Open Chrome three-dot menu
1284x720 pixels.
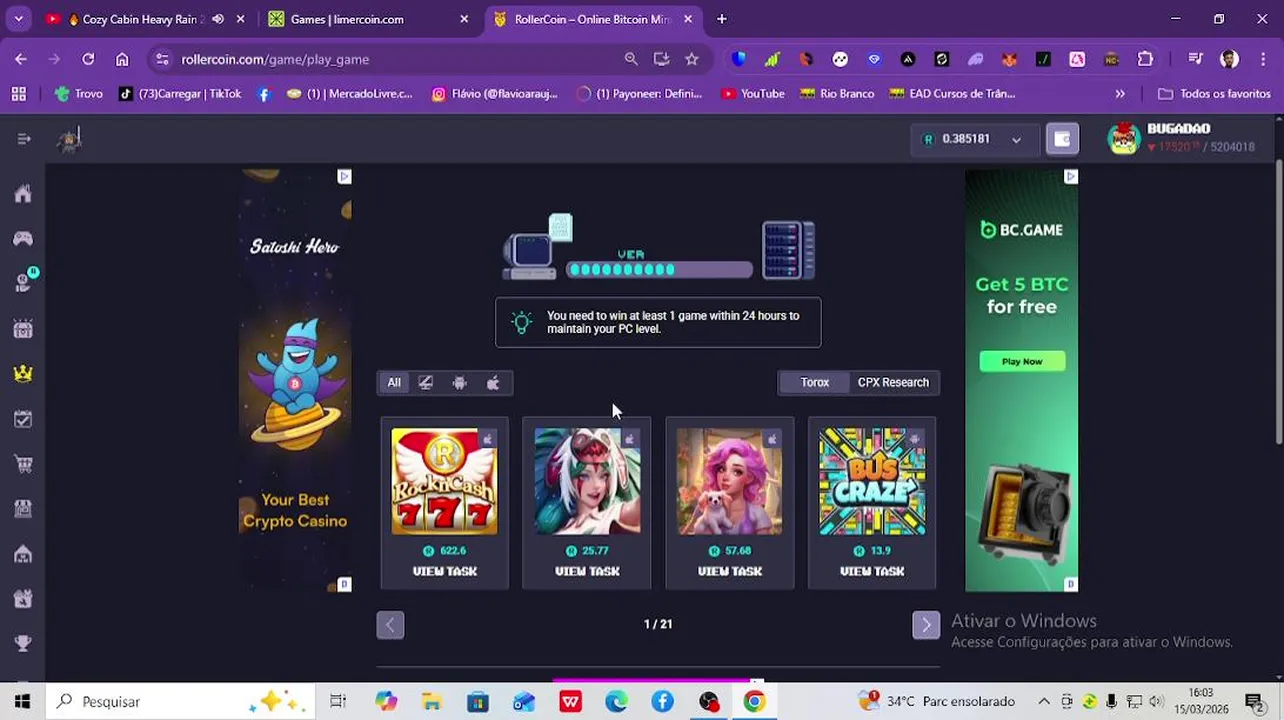coord(1263,59)
